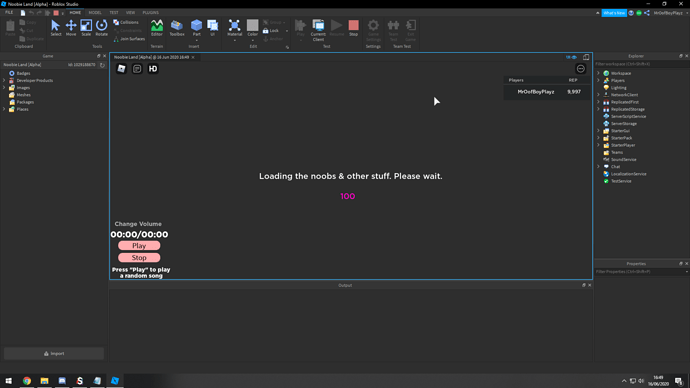690x388 pixels.
Task: Open the Terrain Editor
Action: [x=157, y=28]
